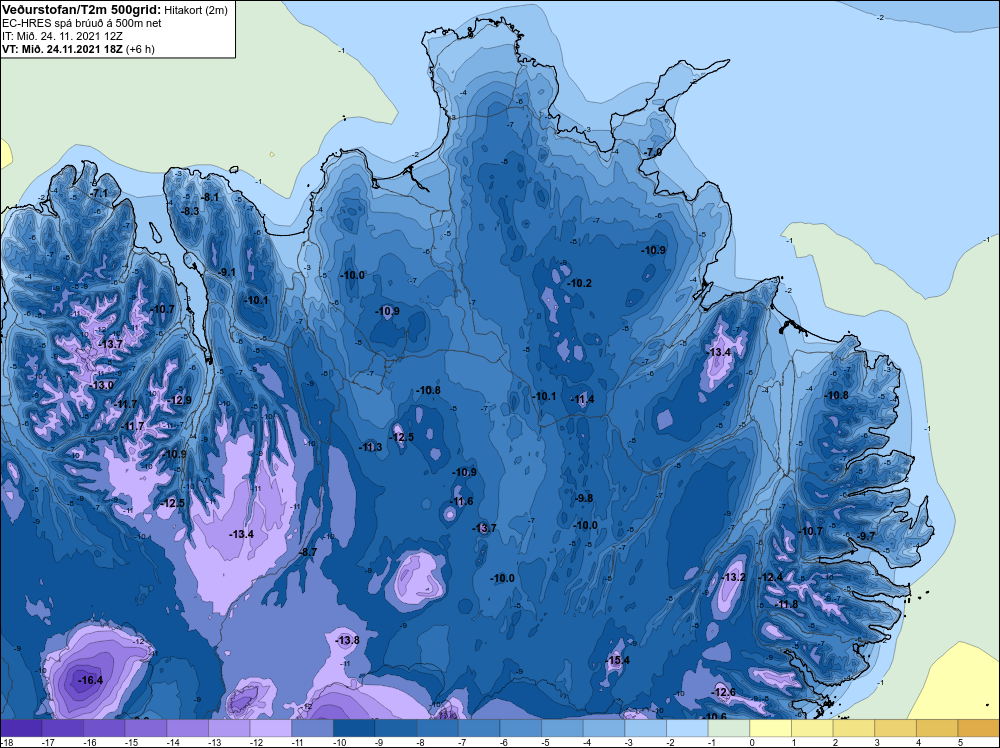Click the legend swatch between -16 and -15

(x=104, y=728)
